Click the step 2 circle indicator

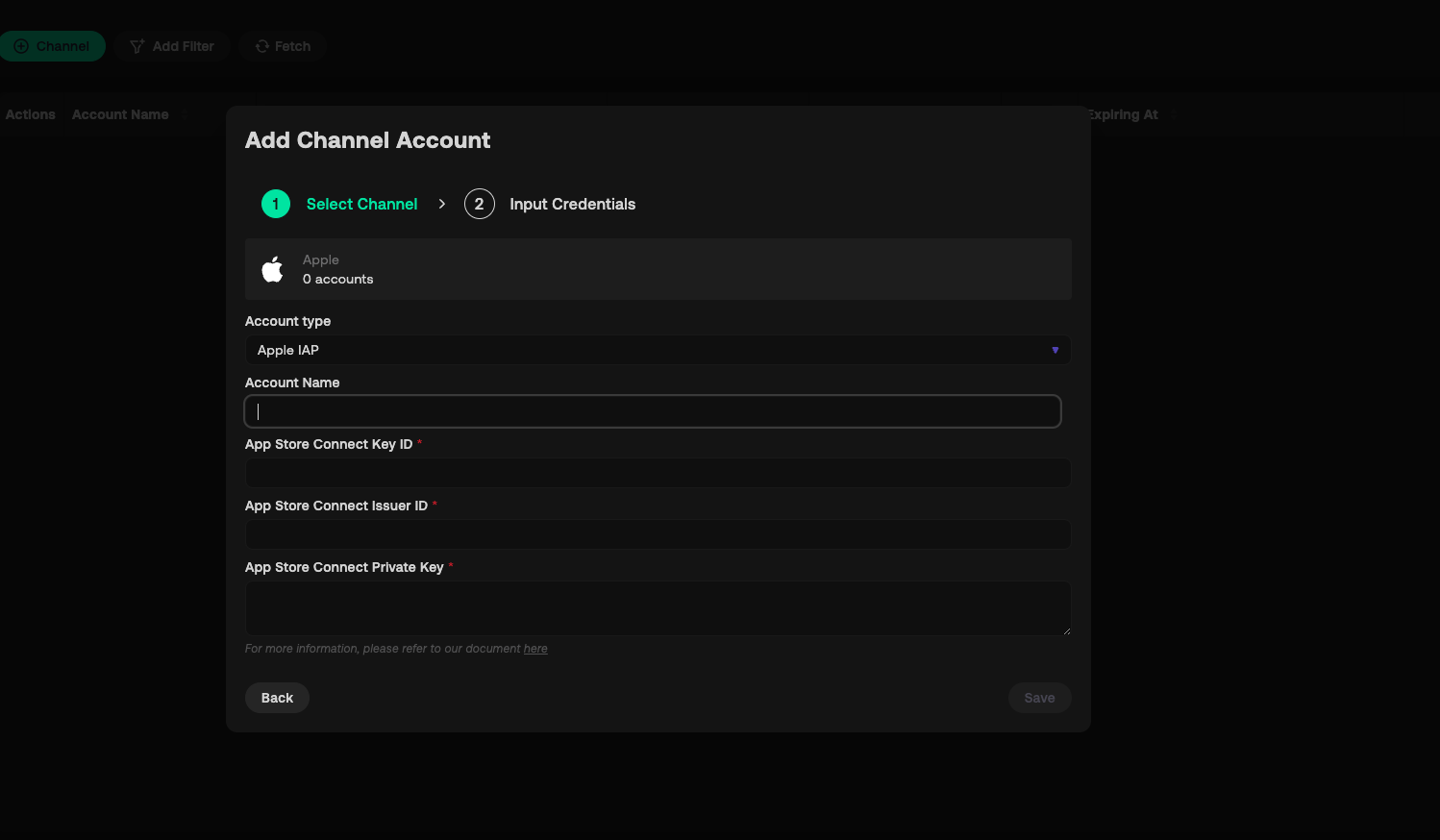[480, 204]
